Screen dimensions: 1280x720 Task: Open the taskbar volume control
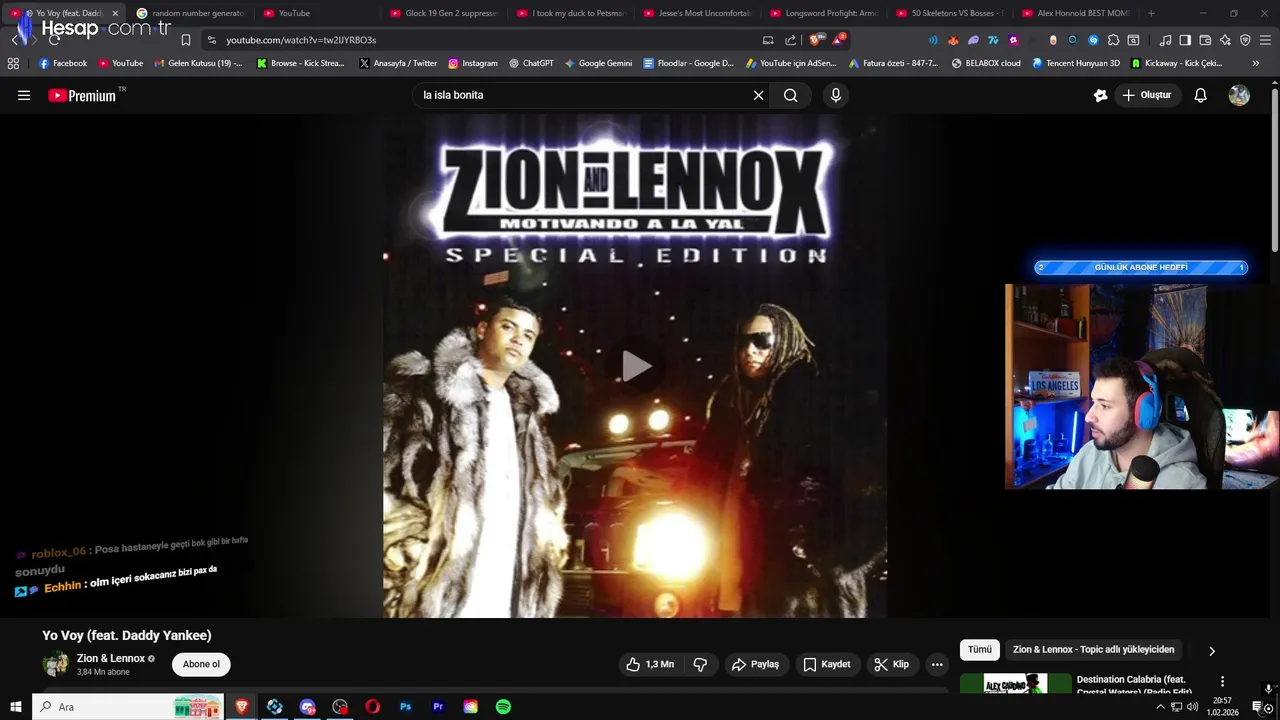point(1192,707)
